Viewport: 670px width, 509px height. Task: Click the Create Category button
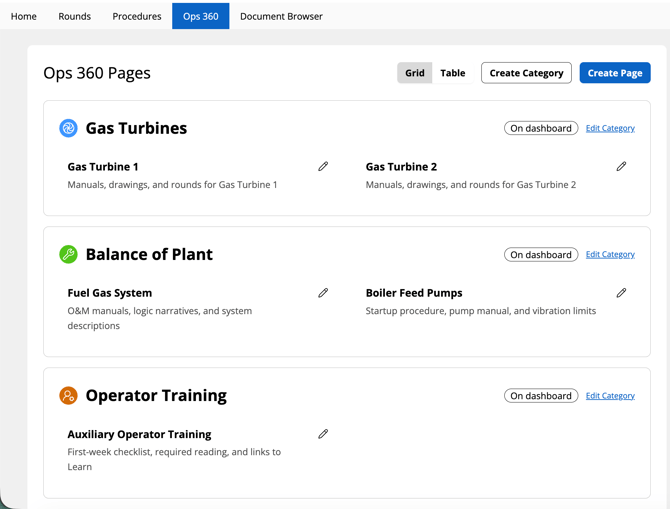[x=526, y=73]
